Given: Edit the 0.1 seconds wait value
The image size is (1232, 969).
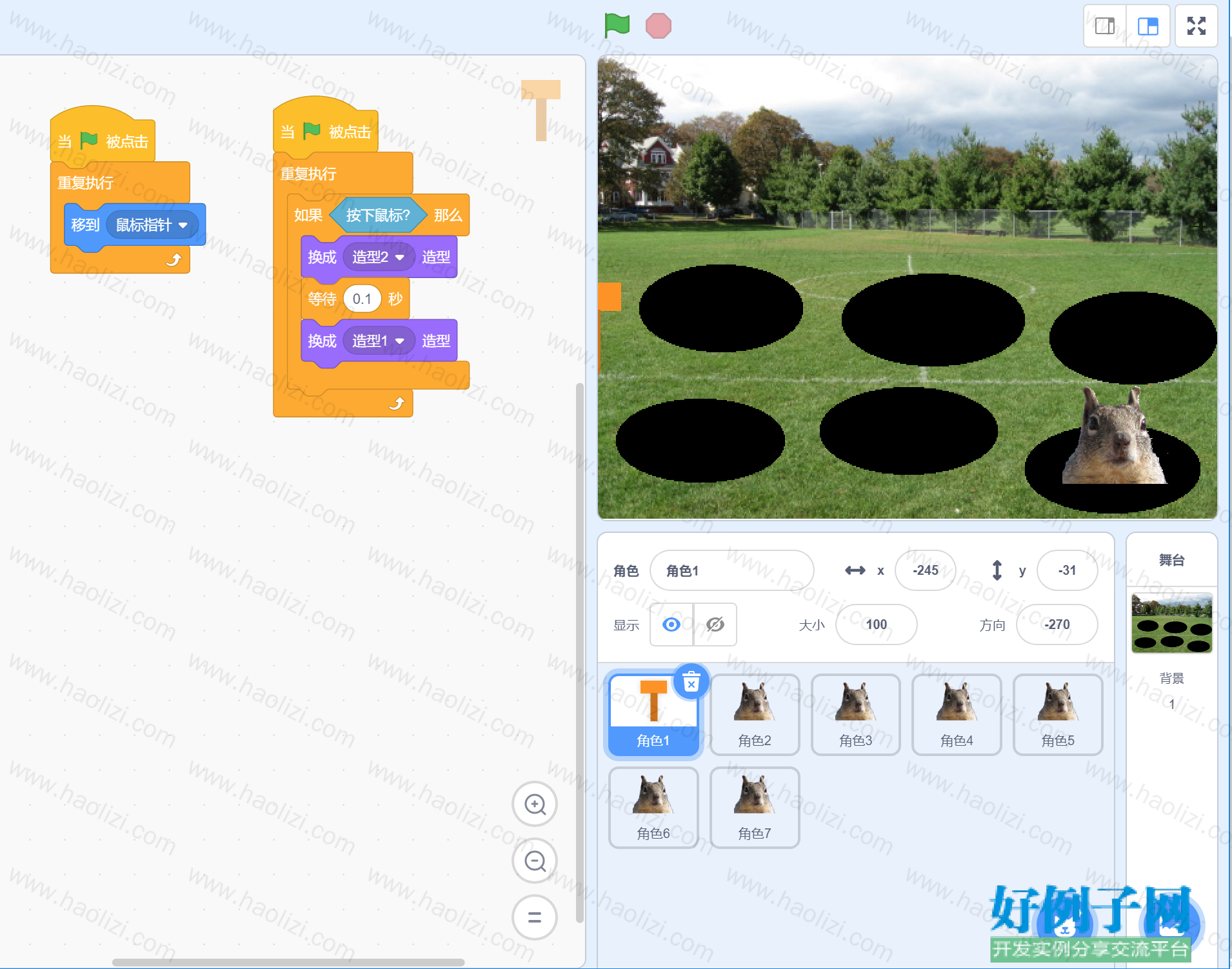Looking at the screenshot, I should point(362,299).
